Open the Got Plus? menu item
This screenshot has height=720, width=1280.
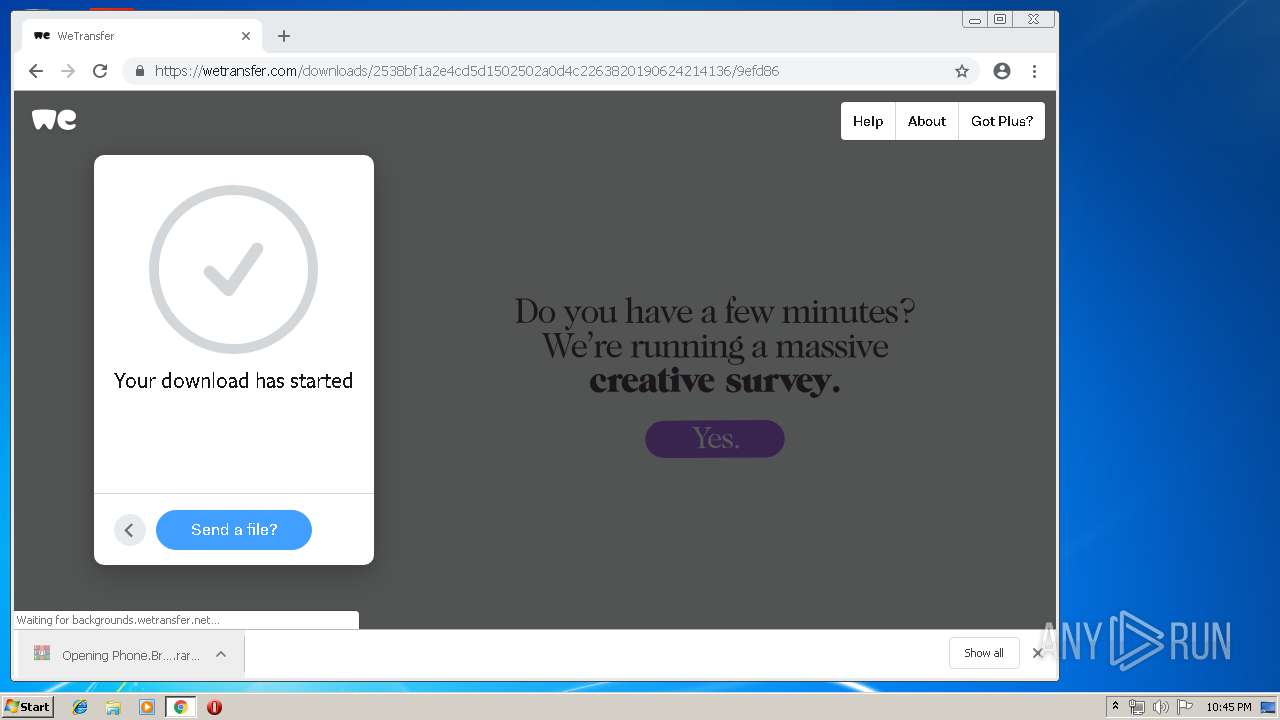(1002, 121)
